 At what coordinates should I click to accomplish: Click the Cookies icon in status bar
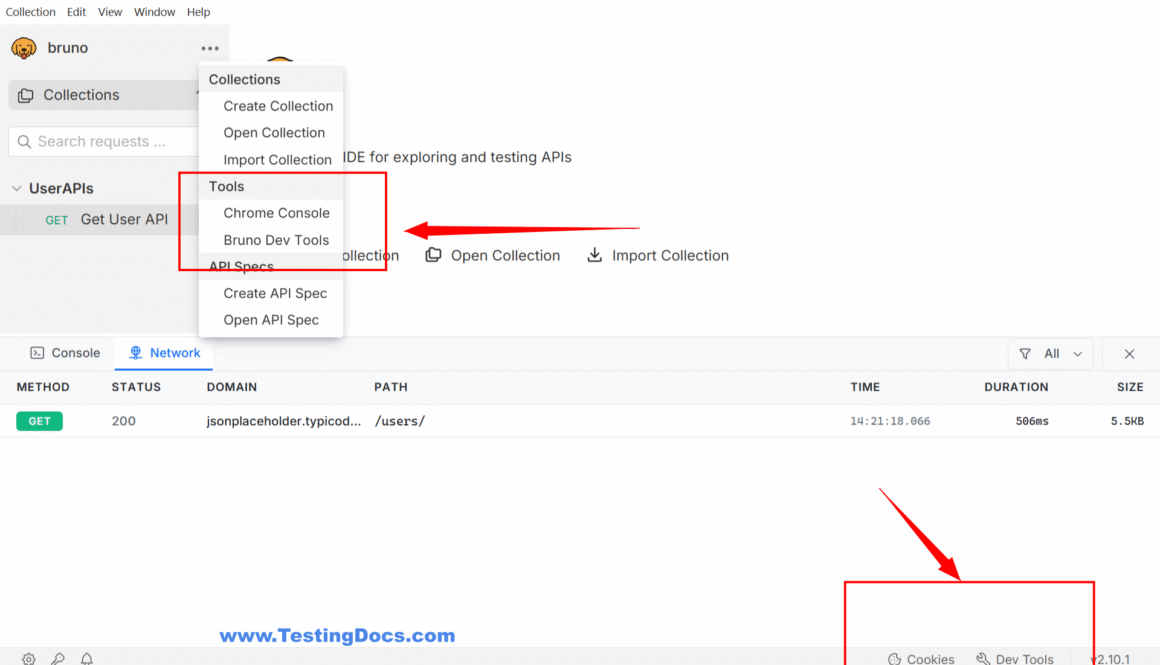pyautogui.click(x=894, y=659)
